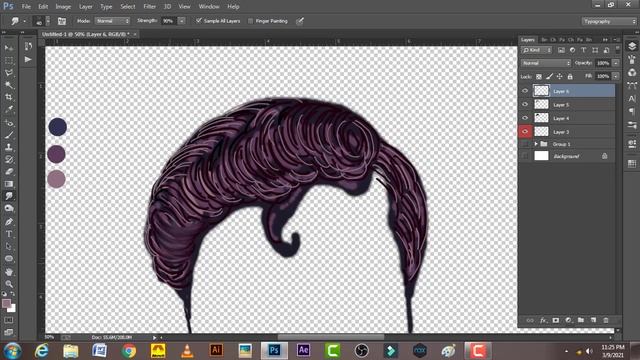The width and height of the screenshot is (640, 360).
Task: Select the Eyedropper tool
Action: [9, 109]
